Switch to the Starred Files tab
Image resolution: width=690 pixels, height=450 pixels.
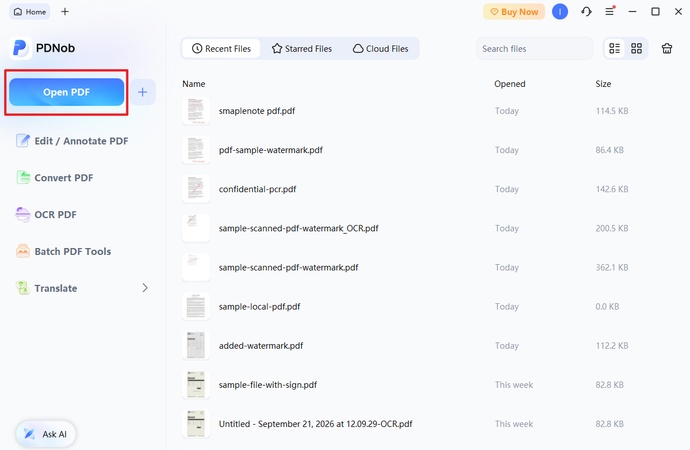click(302, 48)
